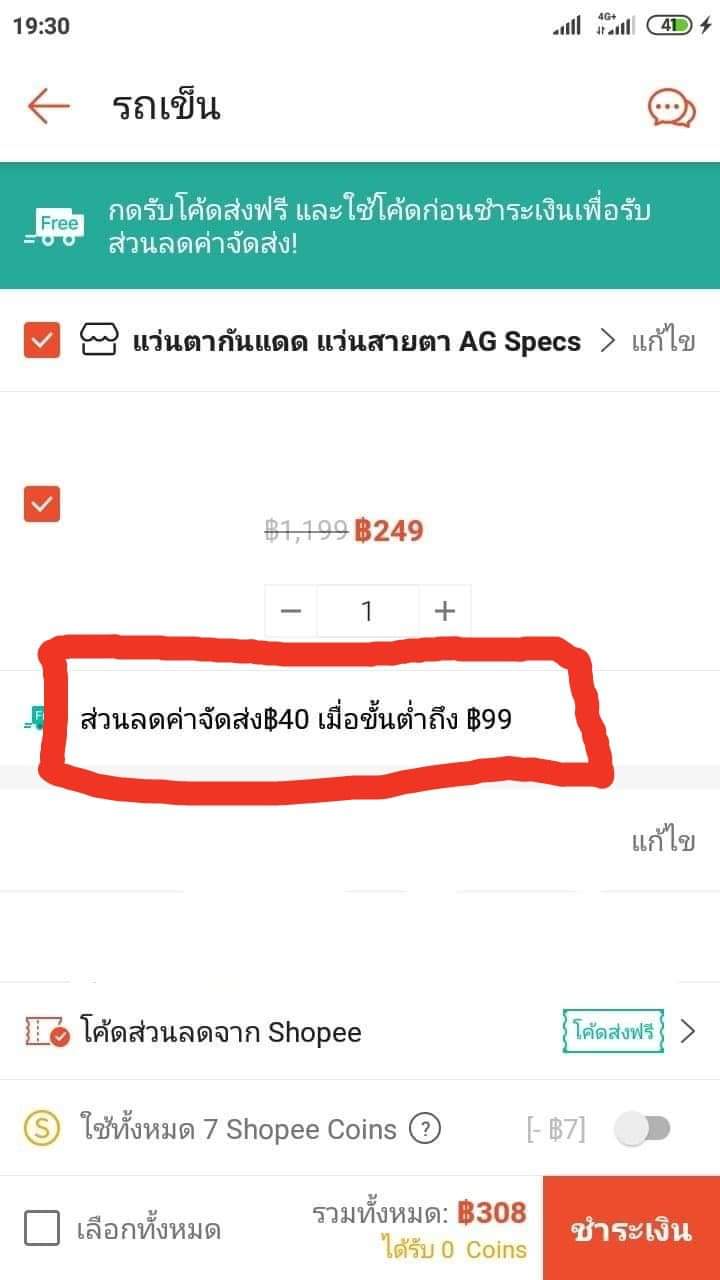Check the เลือกทั้งหมด select-all checkbox
This screenshot has height=1280, width=720.
coord(42,1228)
